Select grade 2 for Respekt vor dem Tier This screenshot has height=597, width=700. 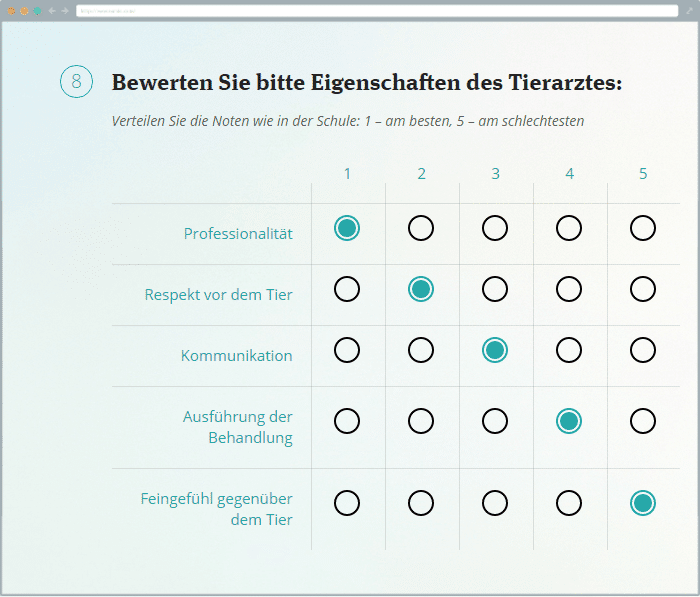[421, 289]
